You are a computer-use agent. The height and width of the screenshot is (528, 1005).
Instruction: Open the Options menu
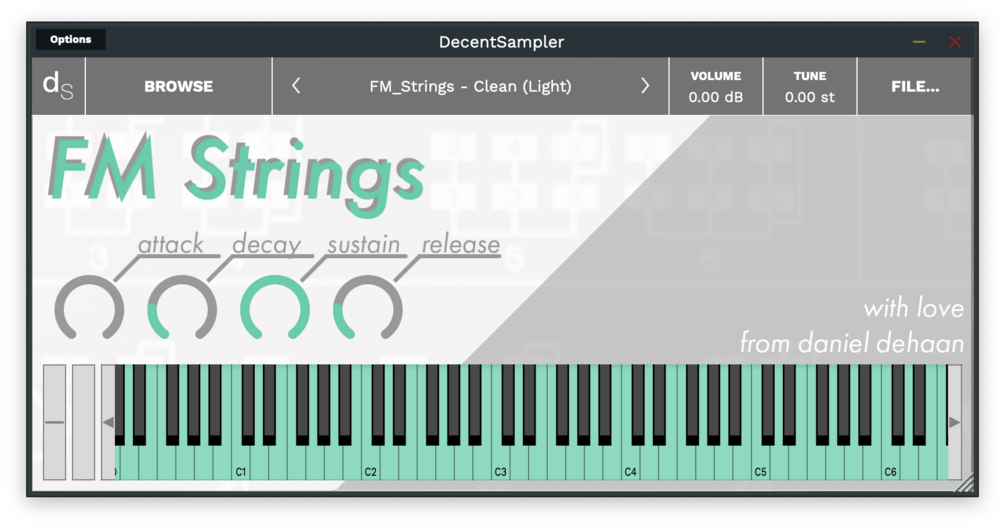71,40
